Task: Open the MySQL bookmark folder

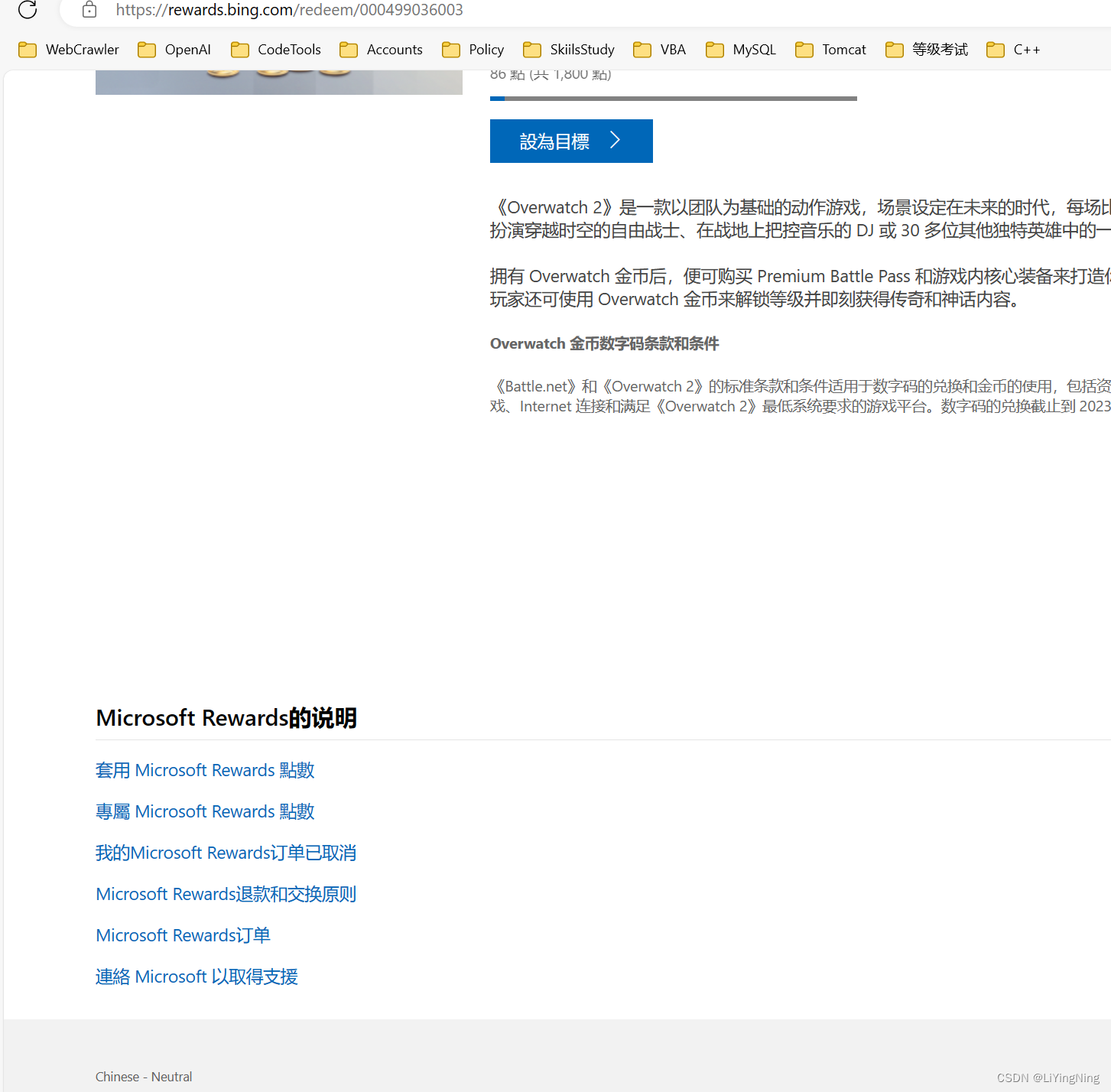Action: tap(741, 50)
